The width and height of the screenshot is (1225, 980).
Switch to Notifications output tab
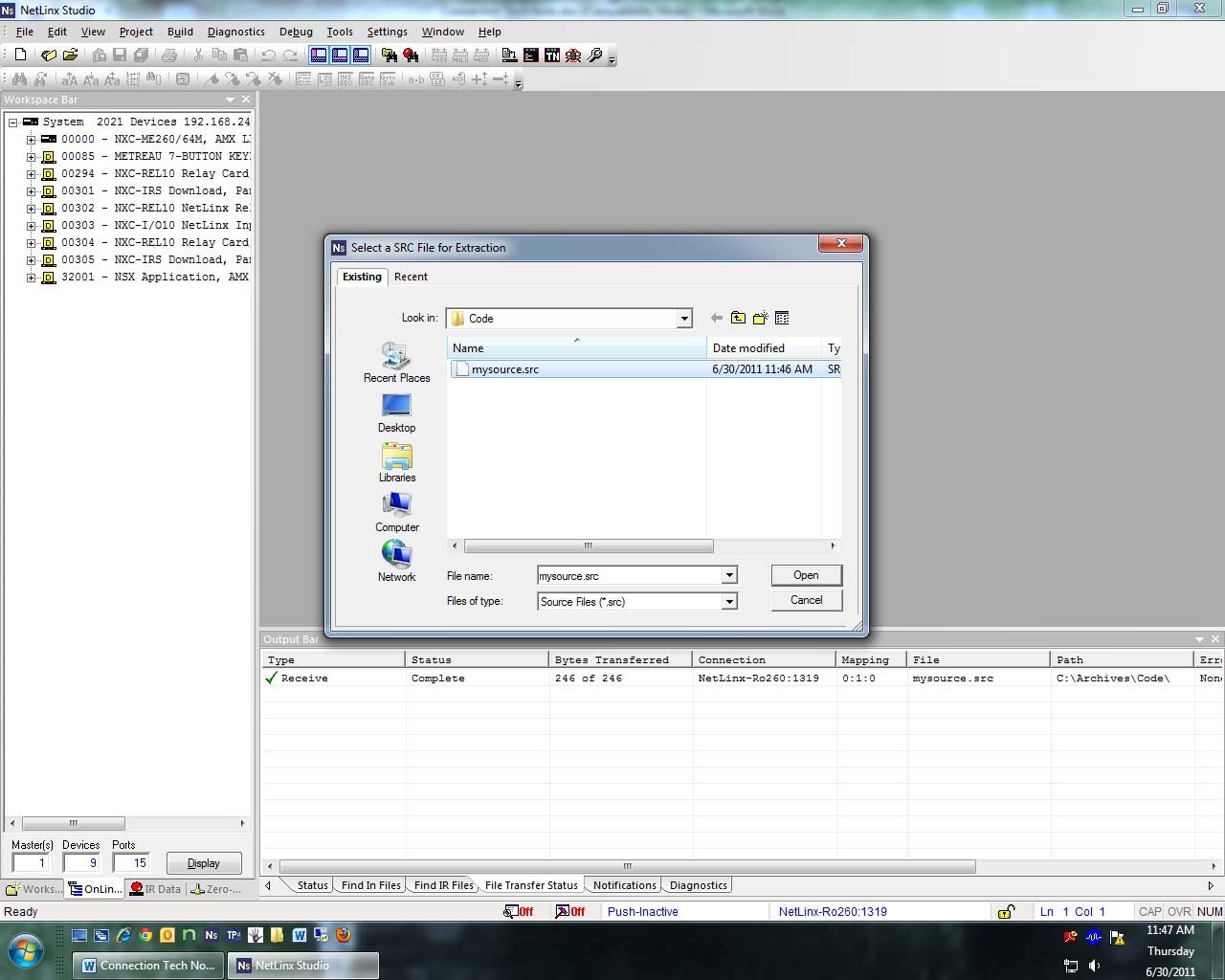(x=624, y=885)
